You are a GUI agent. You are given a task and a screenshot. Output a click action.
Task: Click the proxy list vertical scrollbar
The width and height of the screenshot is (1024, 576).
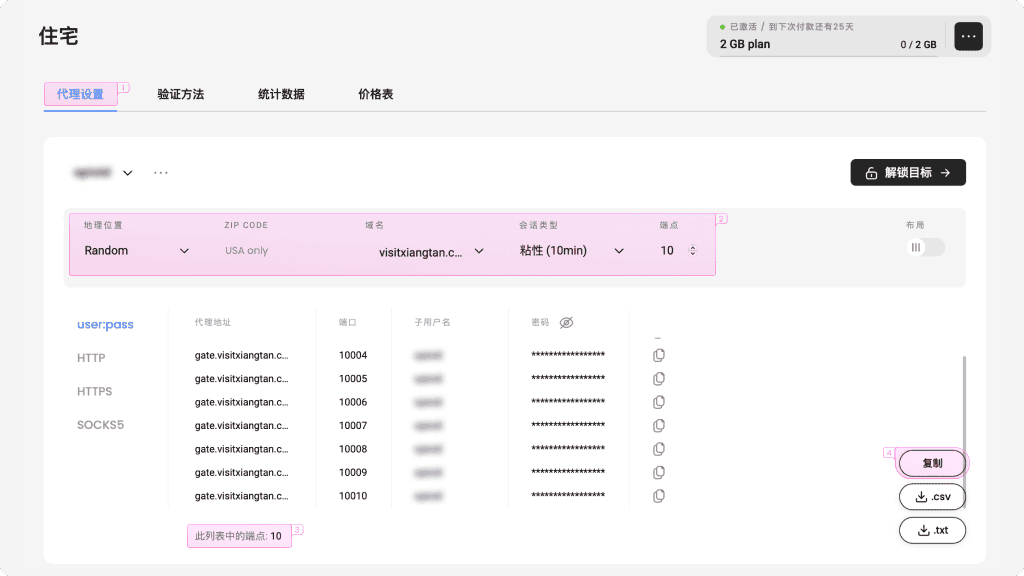[964, 420]
